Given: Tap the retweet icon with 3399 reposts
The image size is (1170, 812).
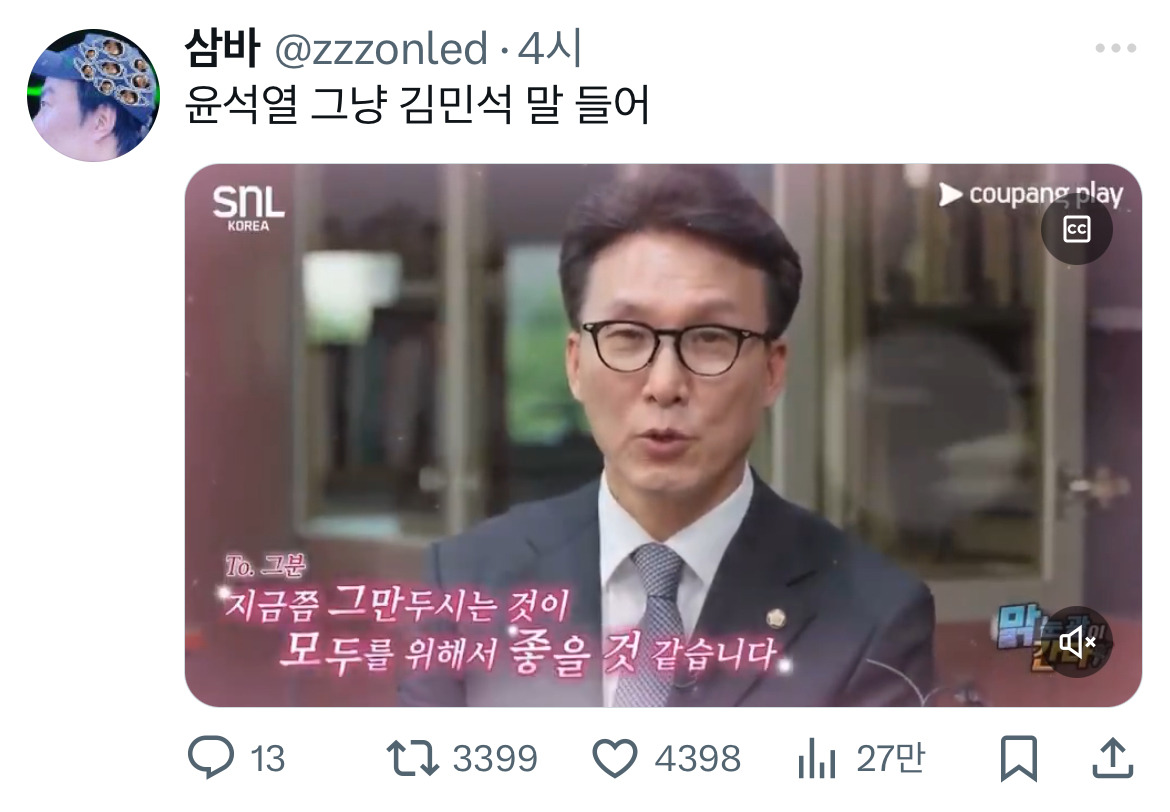Looking at the screenshot, I should click(412, 758).
